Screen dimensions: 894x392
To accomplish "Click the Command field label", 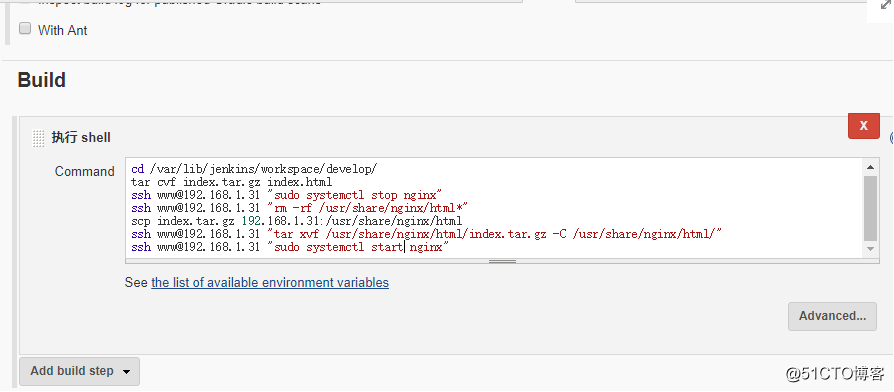I will point(84,172).
